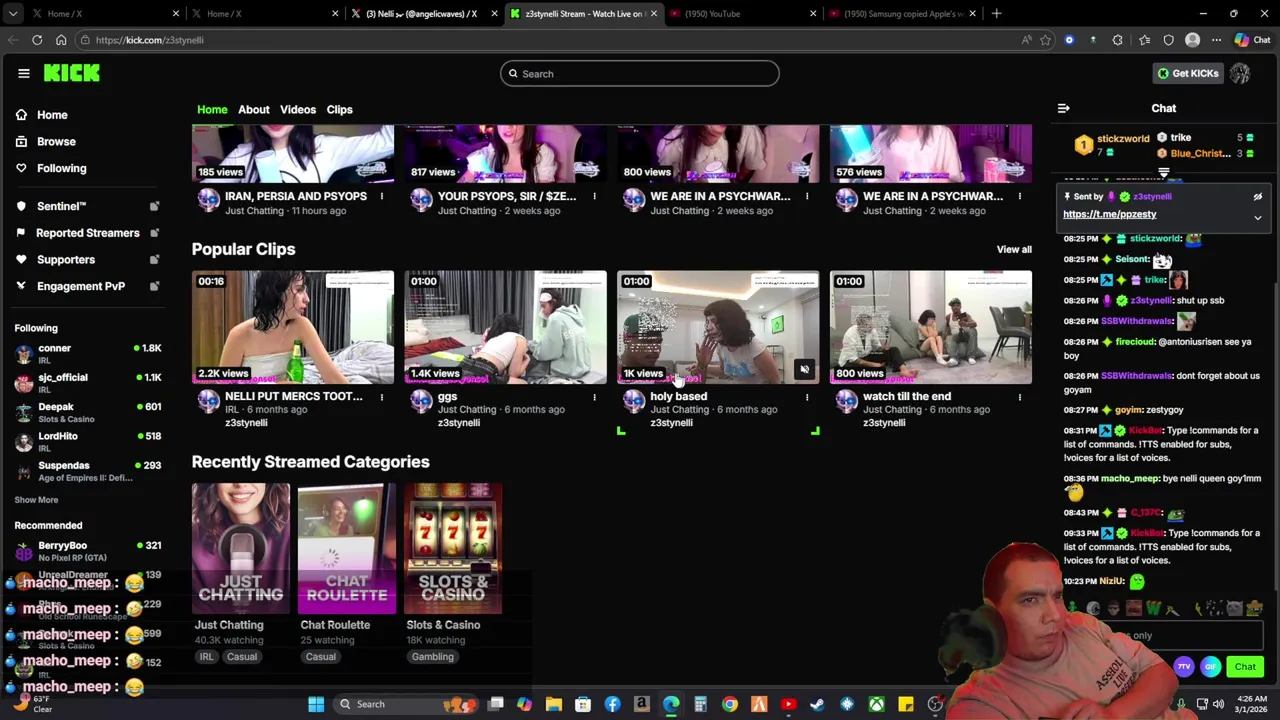Open the Slots & Casino category card

click(x=452, y=548)
